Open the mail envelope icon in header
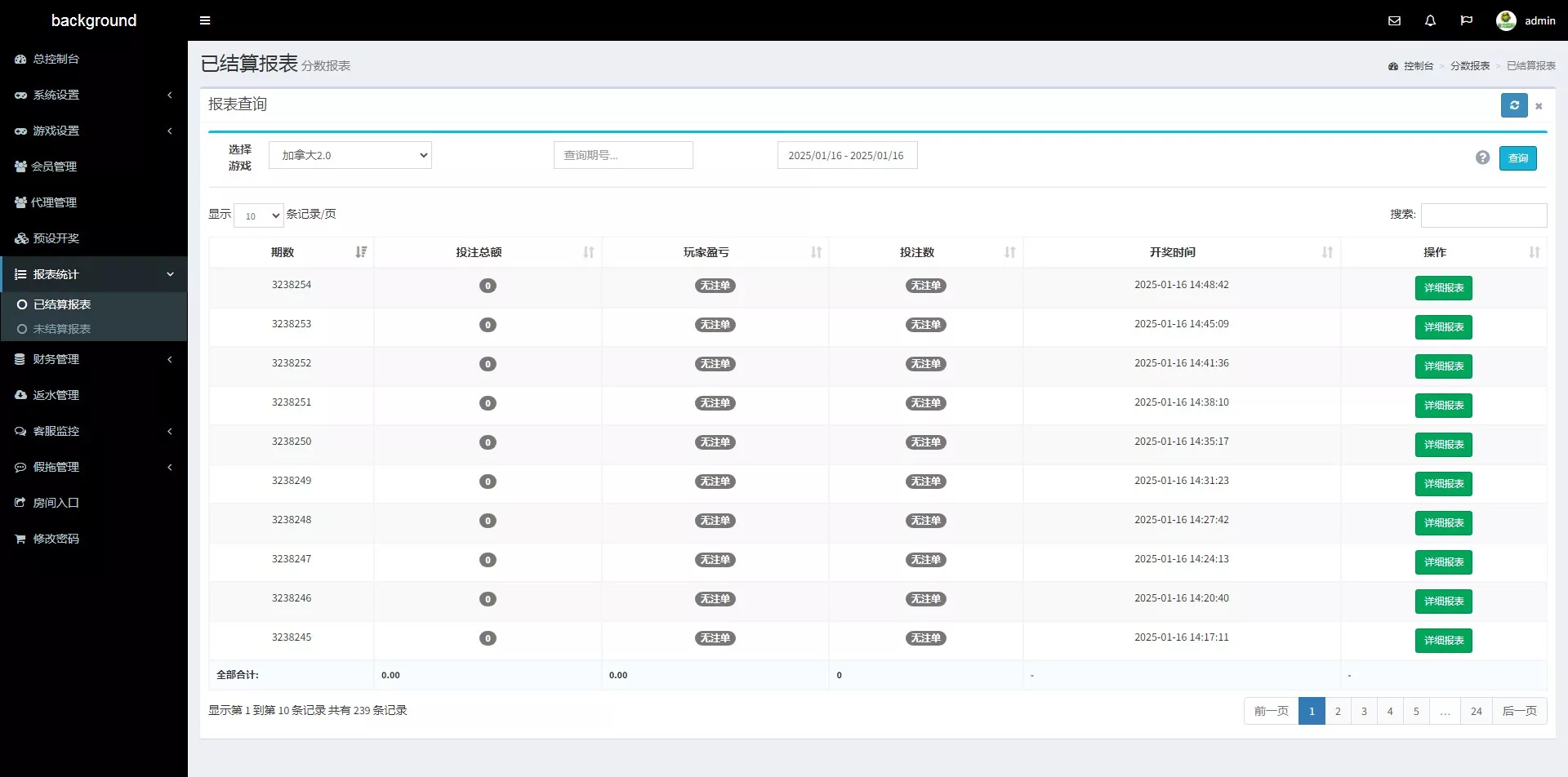The width and height of the screenshot is (1568, 777). 1394,20
